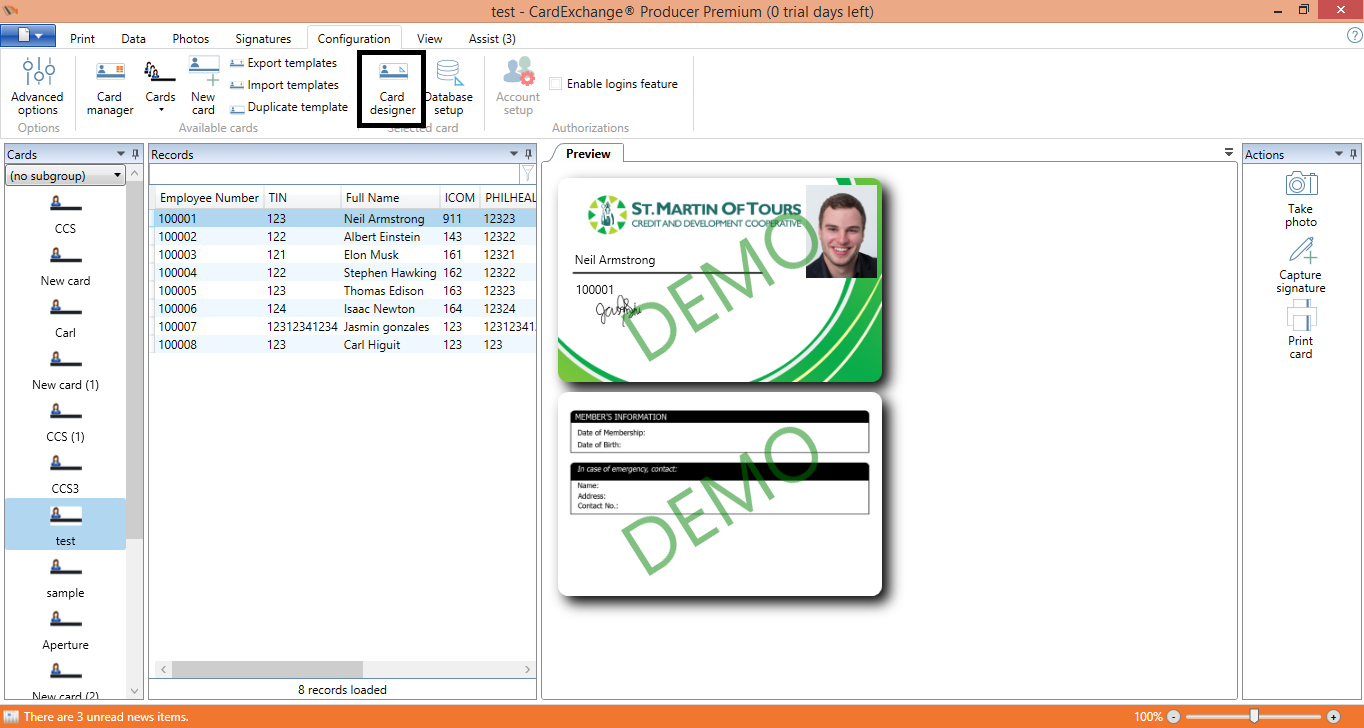Open the unread news items message
1364x728 pixels.
click(x=106, y=717)
